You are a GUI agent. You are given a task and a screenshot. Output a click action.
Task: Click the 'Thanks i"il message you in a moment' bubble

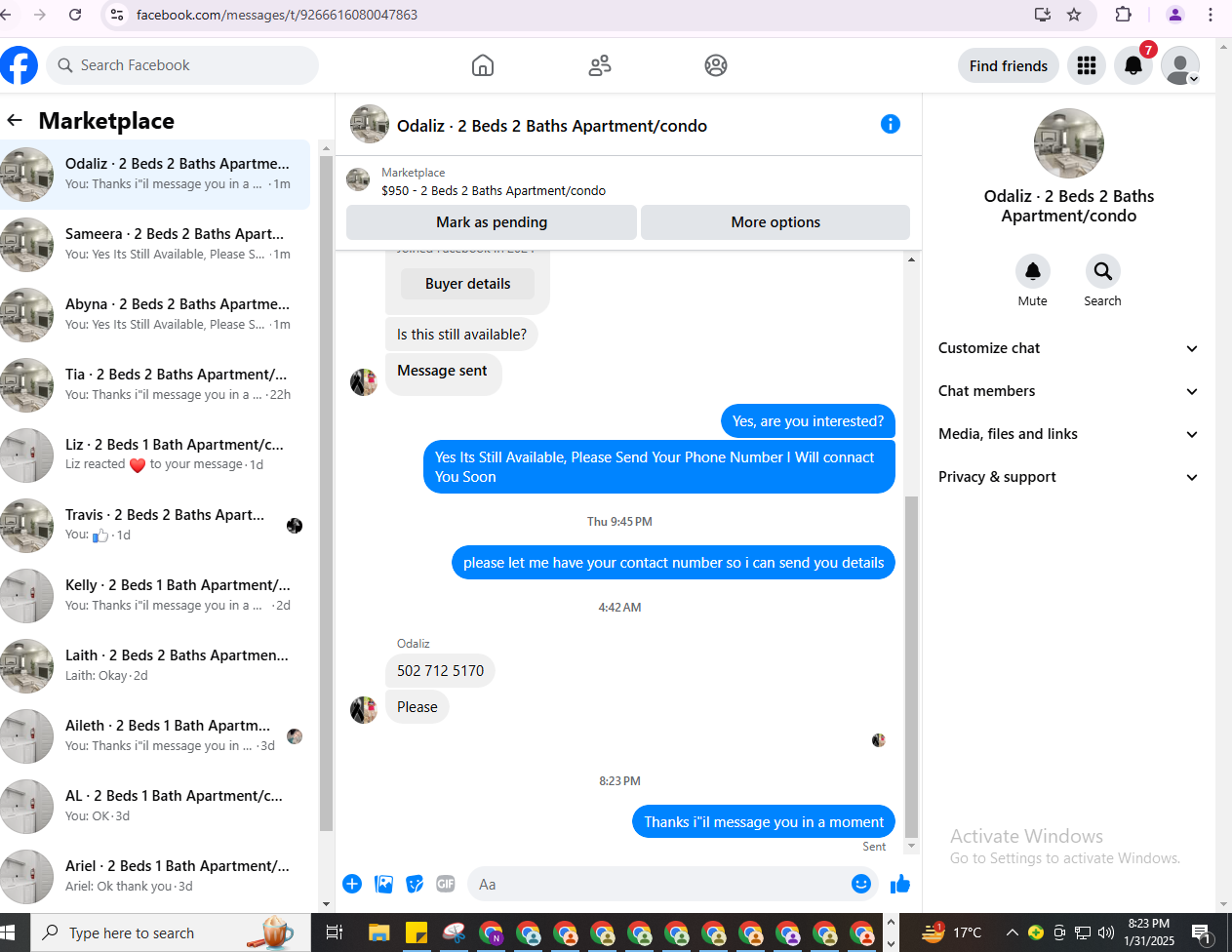[764, 822]
